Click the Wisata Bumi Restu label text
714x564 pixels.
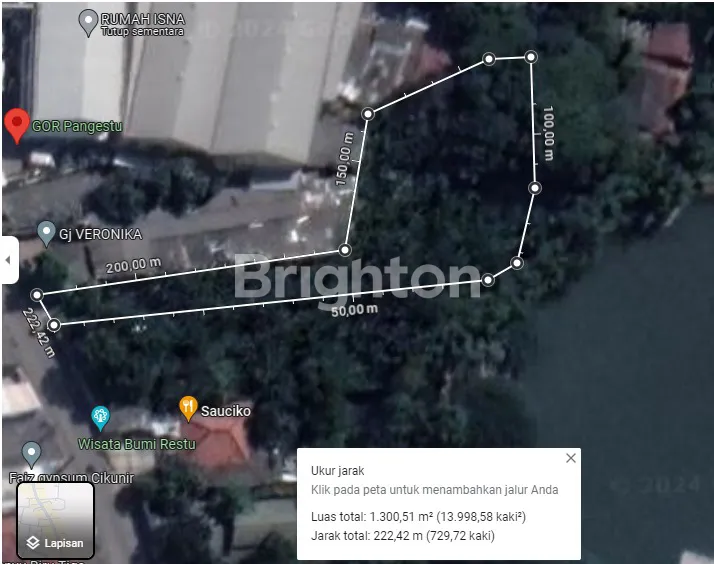pyautogui.click(x=137, y=444)
